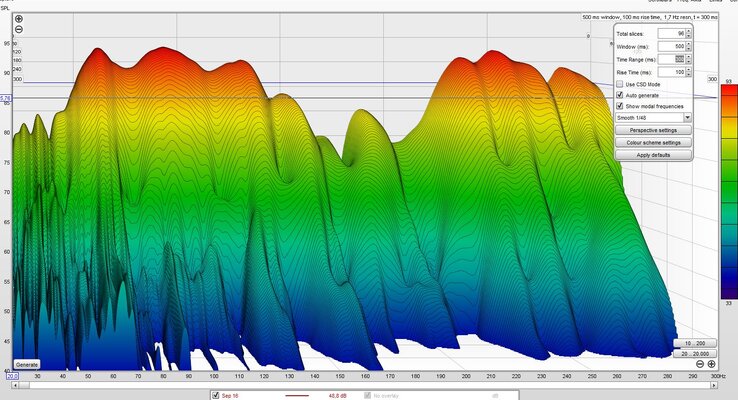Zoom in vertical axis with top-left plus icon

pyautogui.click(x=19, y=19)
